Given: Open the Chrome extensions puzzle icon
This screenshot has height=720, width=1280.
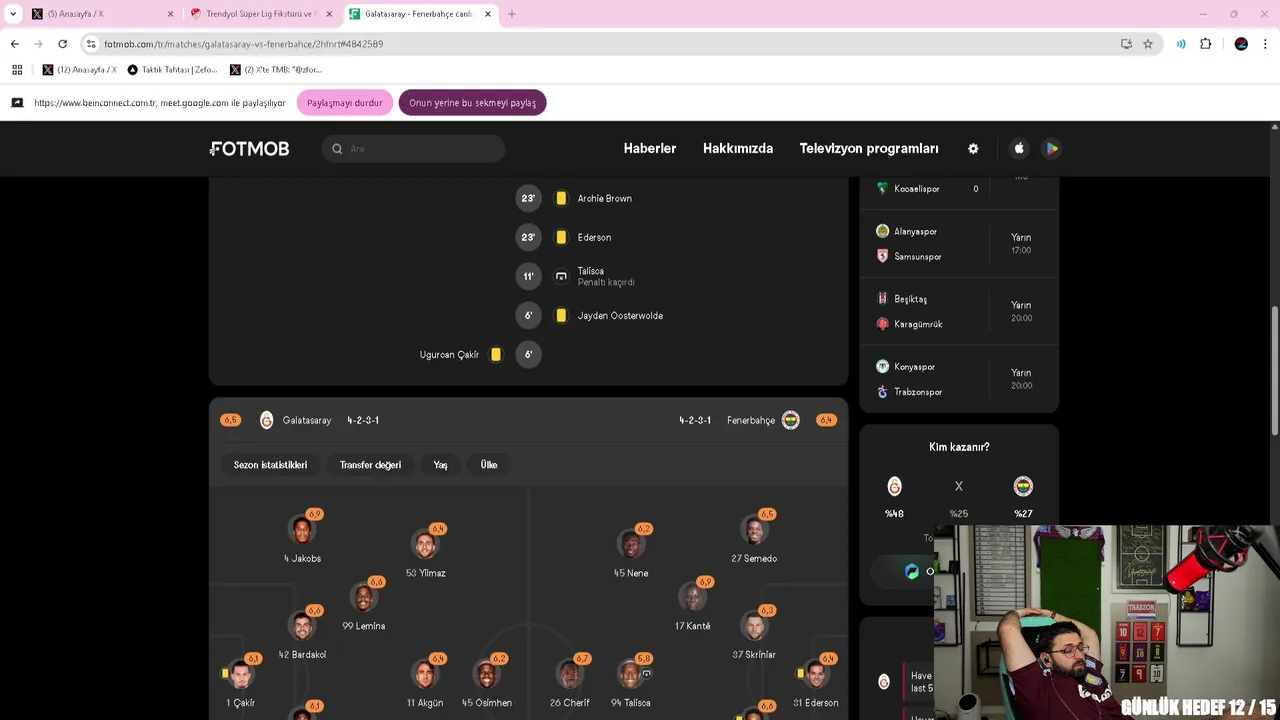Looking at the screenshot, I should [x=1206, y=44].
